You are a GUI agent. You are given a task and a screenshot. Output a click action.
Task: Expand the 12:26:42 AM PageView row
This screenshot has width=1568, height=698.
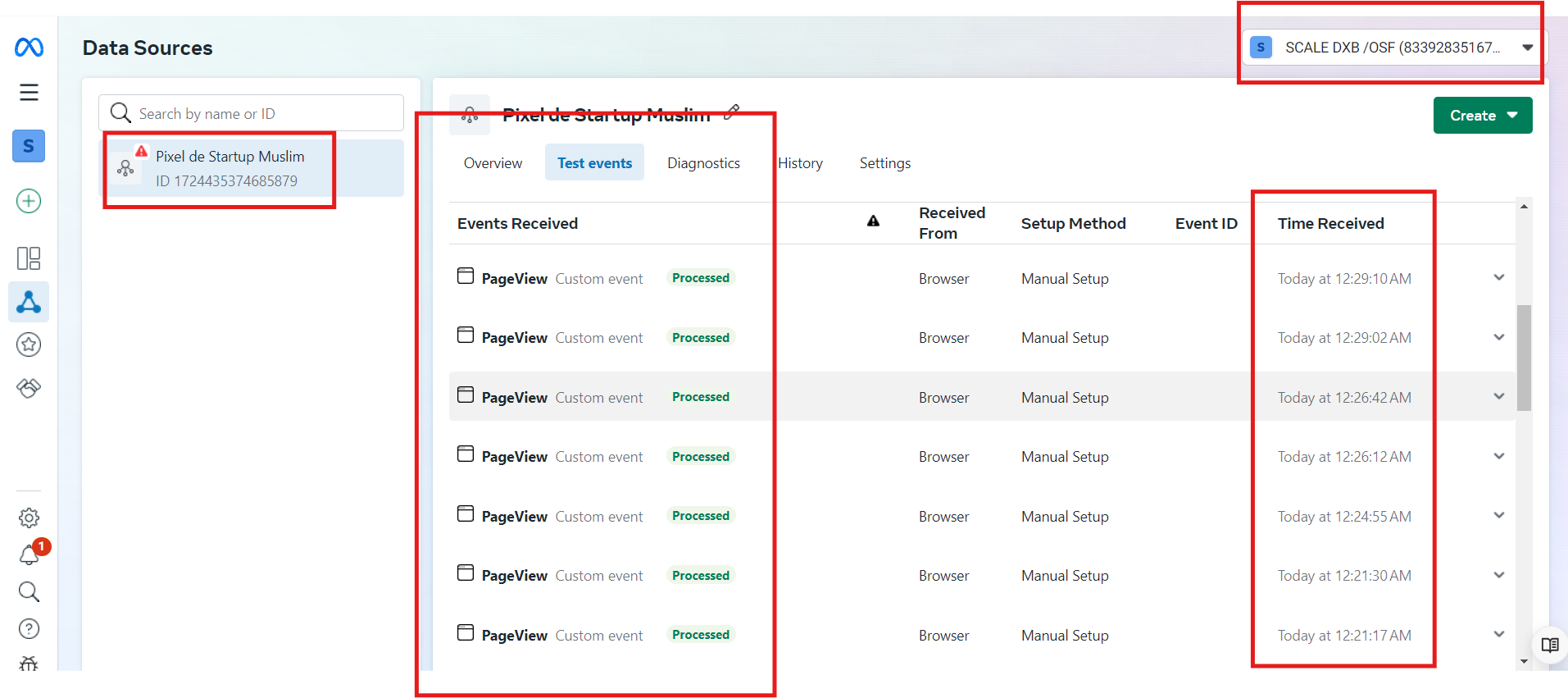[x=1499, y=396]
